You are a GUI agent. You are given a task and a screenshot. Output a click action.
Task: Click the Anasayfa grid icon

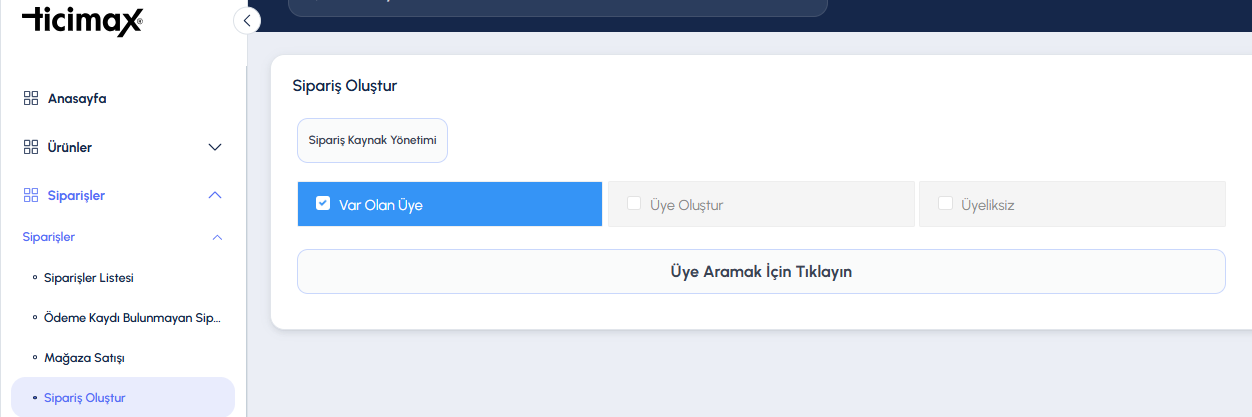(30, 99)
